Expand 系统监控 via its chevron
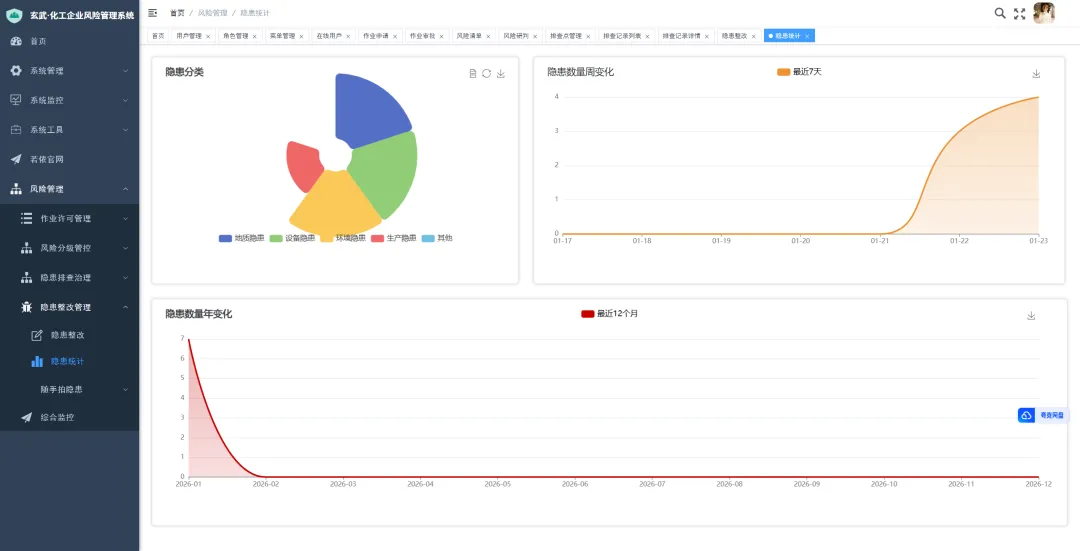This screenshot has height=551, width=1080. click(125, 101)
